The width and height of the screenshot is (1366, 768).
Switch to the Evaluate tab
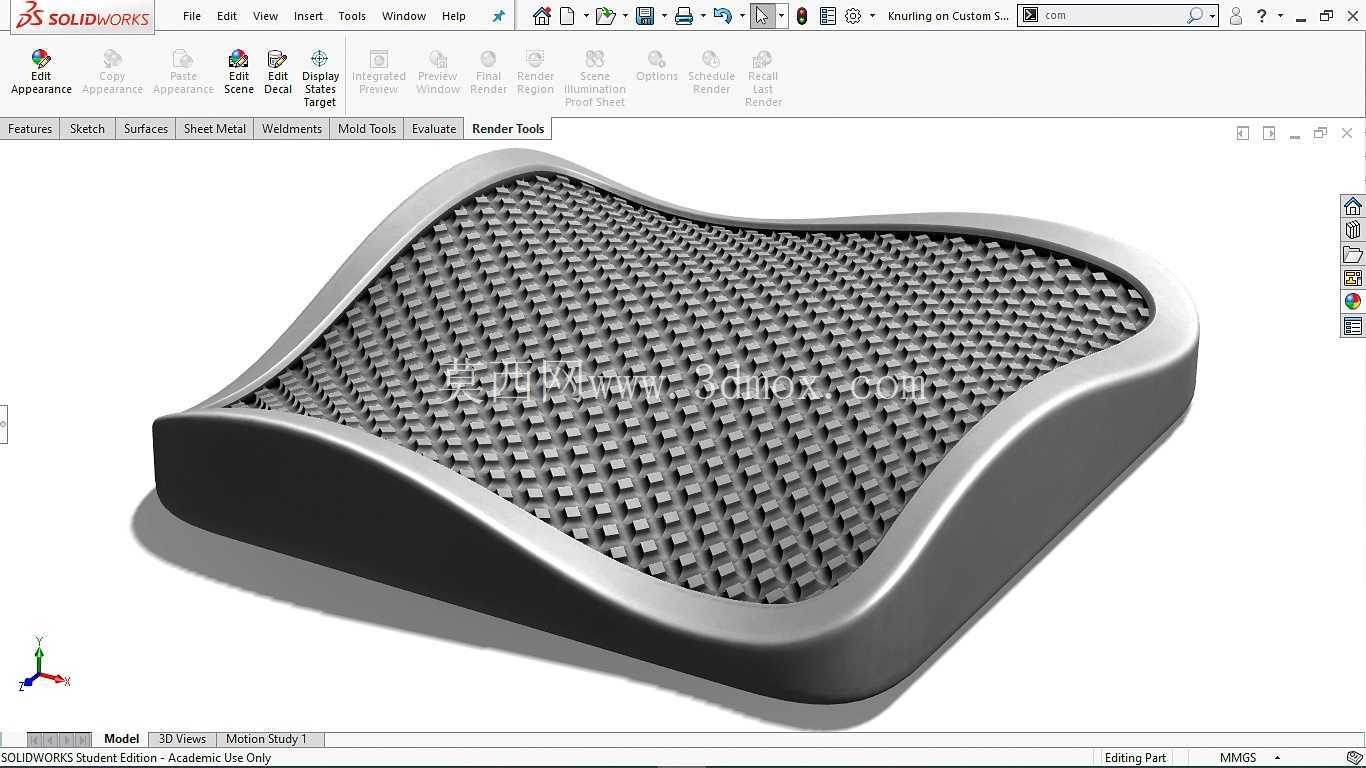pos(434,129)
